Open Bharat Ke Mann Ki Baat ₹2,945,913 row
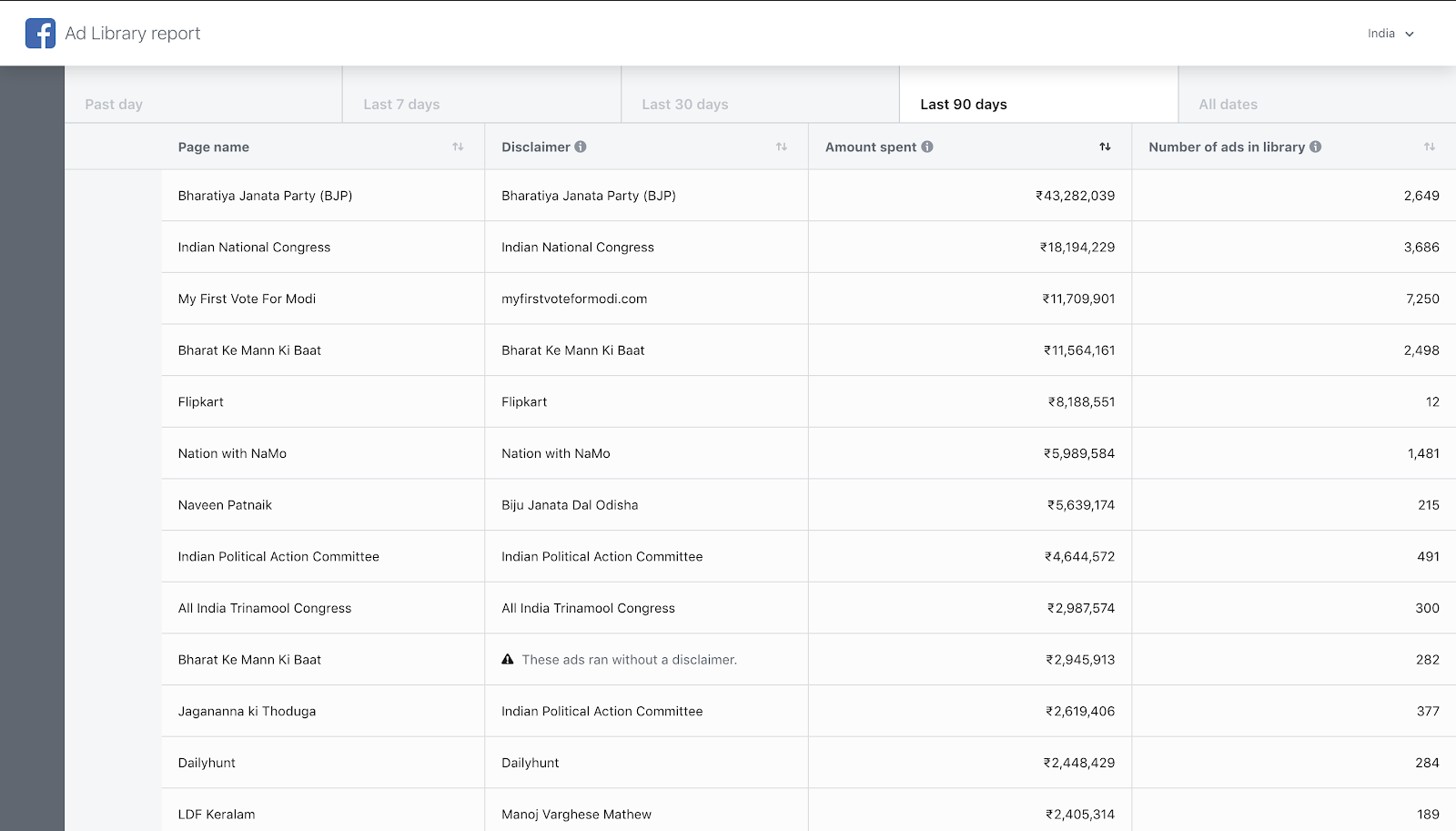The width and height of the screenshot is (1456, 831). point(250,660)
